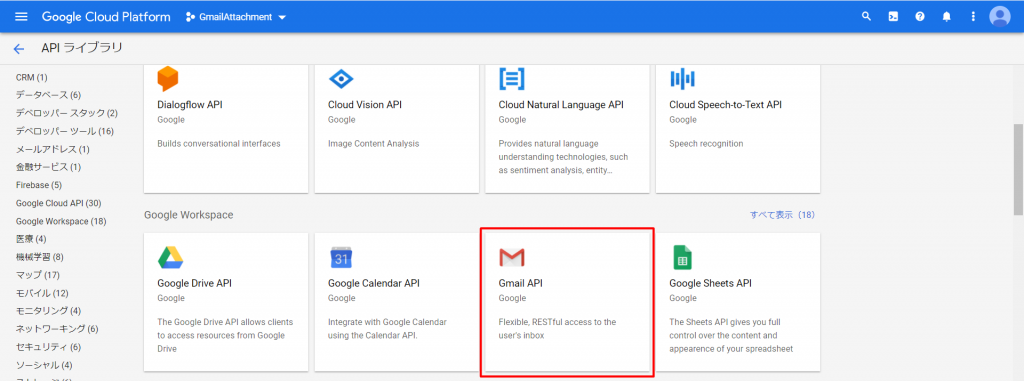
Task: Open the Cloud Natural Language API title
Action: tap(562, 105)
